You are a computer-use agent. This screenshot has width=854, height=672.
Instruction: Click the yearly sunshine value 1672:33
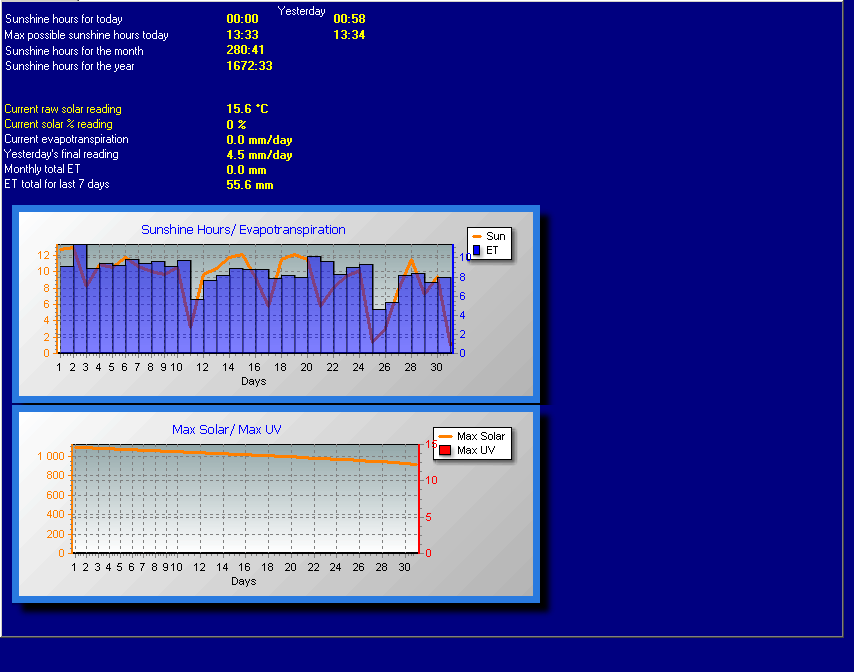pos(249,66)
